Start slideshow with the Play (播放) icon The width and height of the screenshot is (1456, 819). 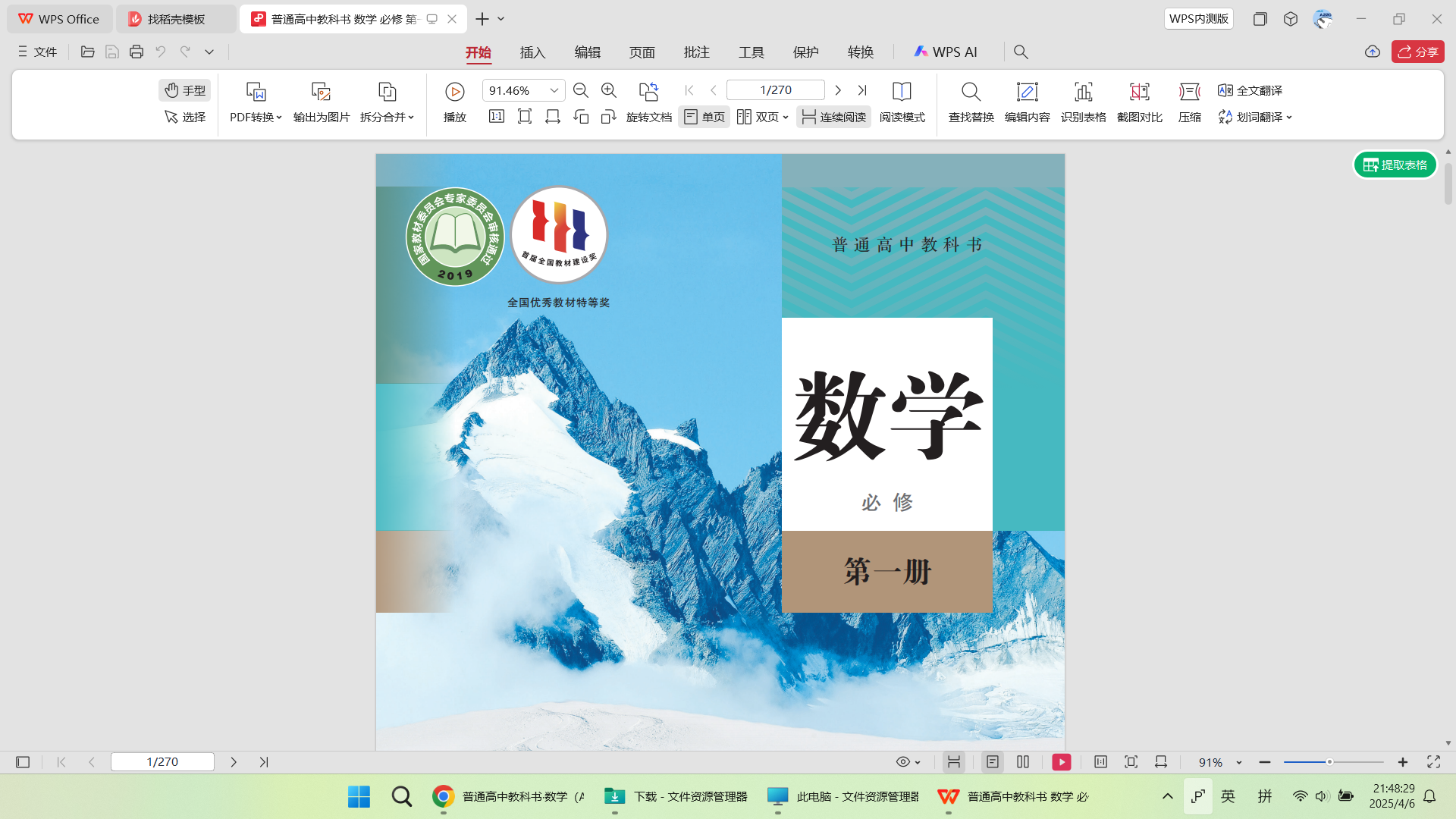[x=454, y=92]
